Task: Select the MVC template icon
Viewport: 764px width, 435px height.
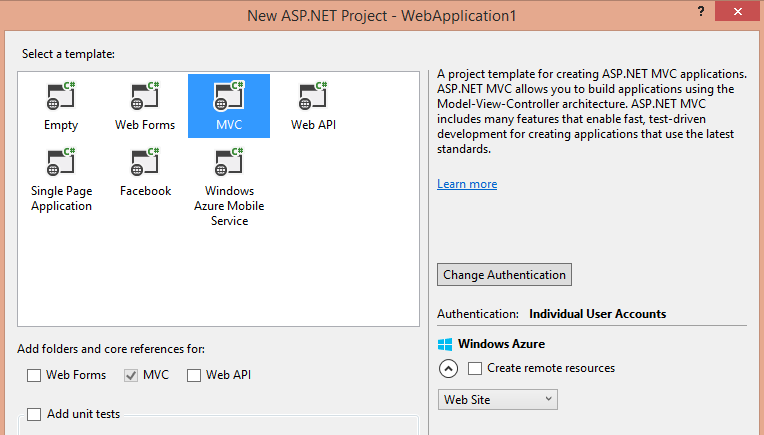Action: click(x=229, y=97)
